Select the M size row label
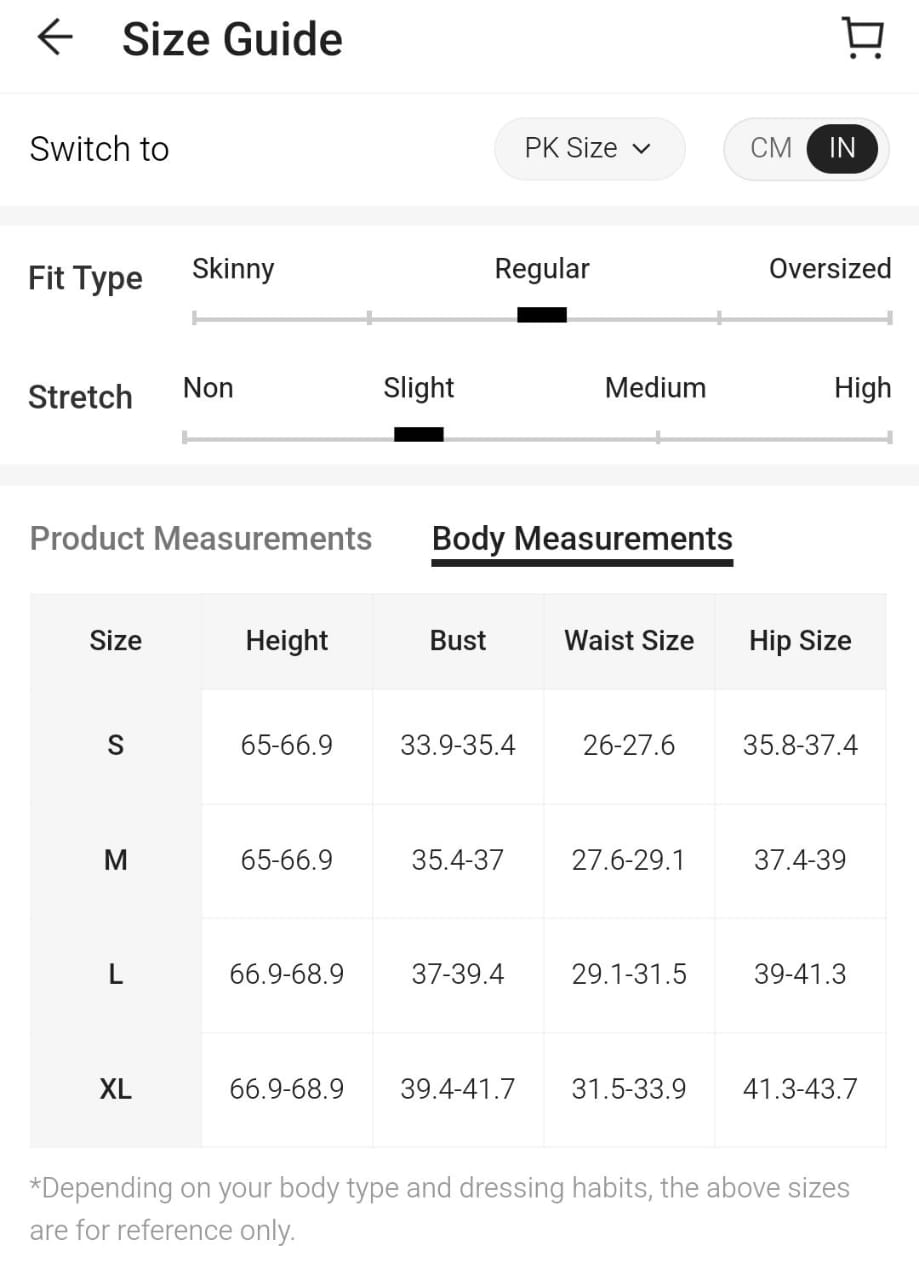The height and width of the screenshot is (1280, 919). [x=115, y=860]
